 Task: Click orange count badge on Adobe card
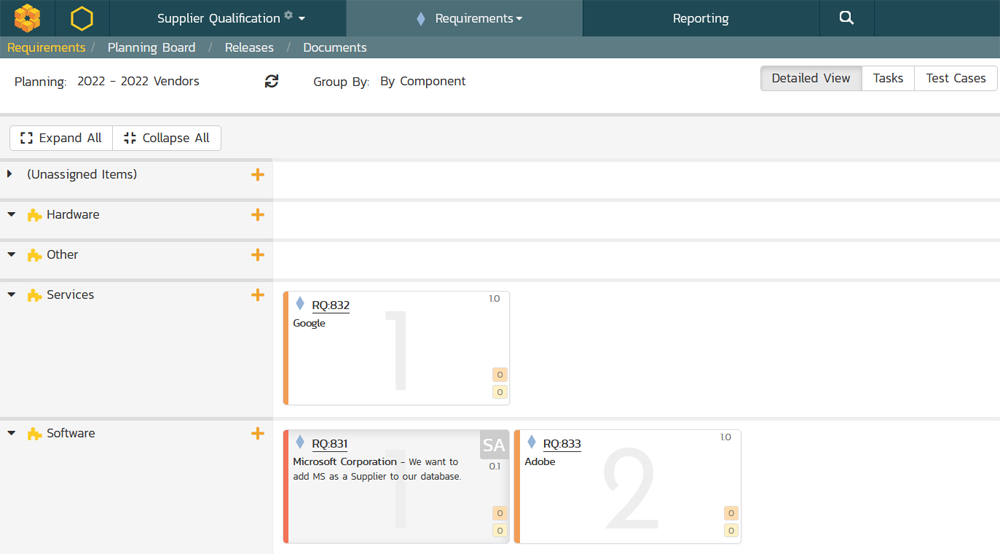[x=731, y=514]
